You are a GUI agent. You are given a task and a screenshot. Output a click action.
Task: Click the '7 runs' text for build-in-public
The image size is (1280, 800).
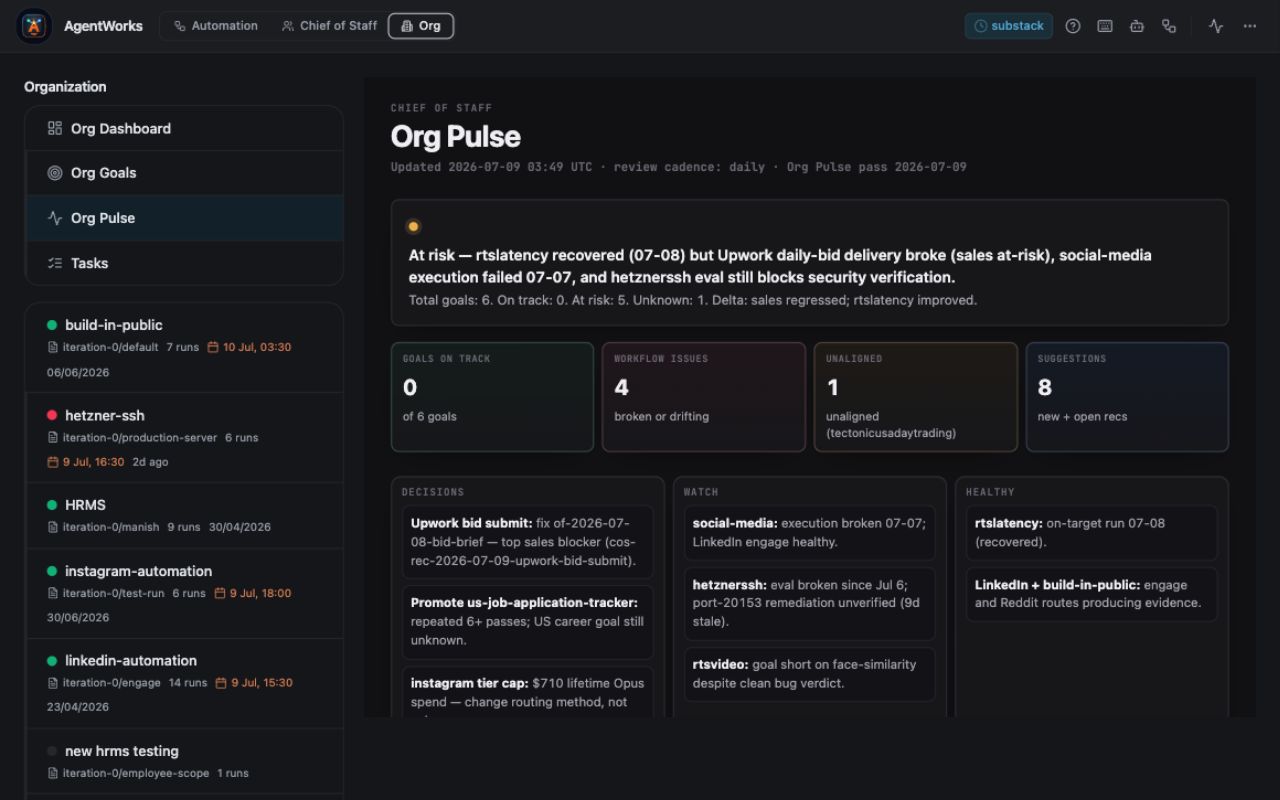pyautogui.click(x=183, y=347)
